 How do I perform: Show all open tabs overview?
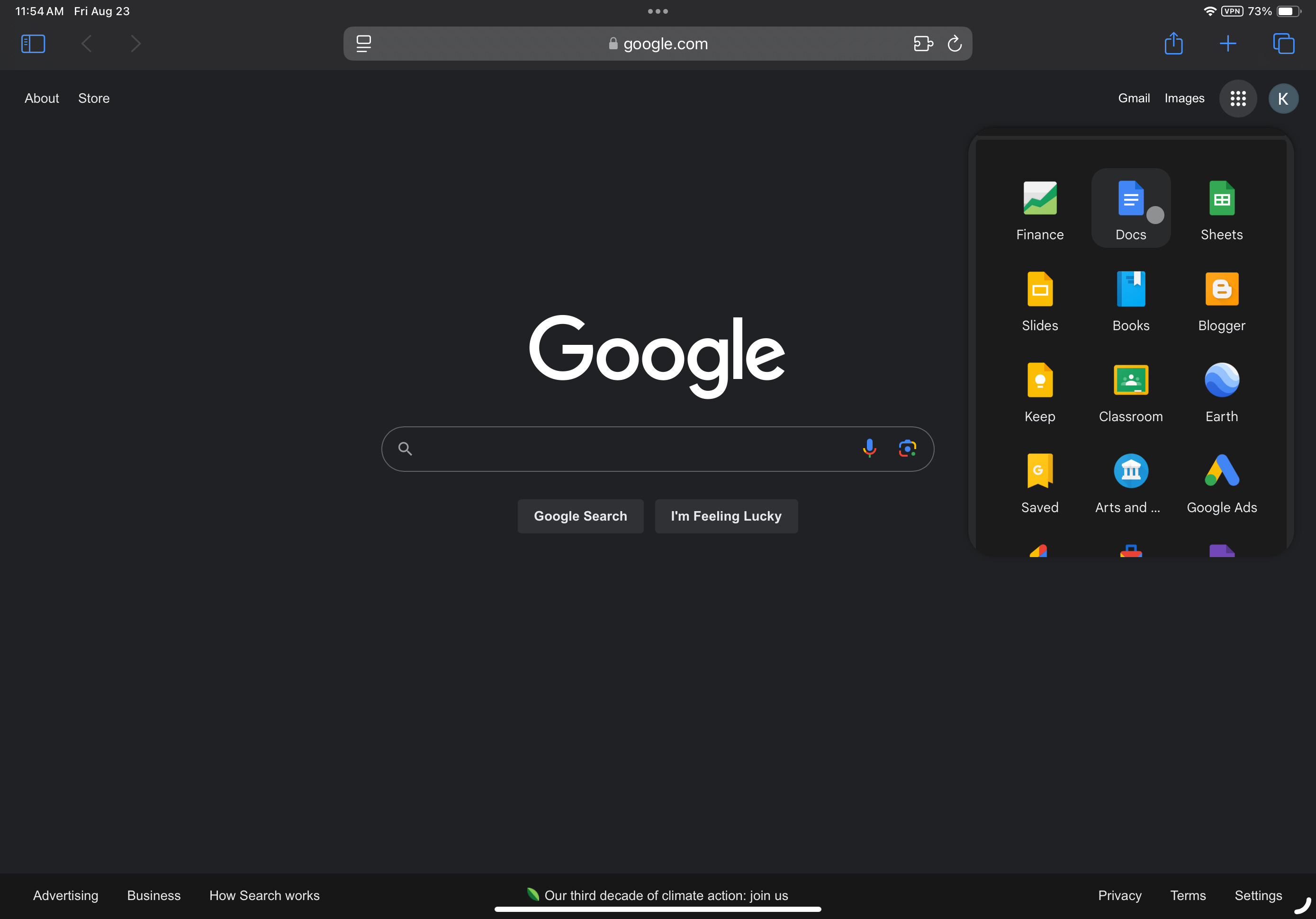pyautogui.click(x=1283, y=44)
